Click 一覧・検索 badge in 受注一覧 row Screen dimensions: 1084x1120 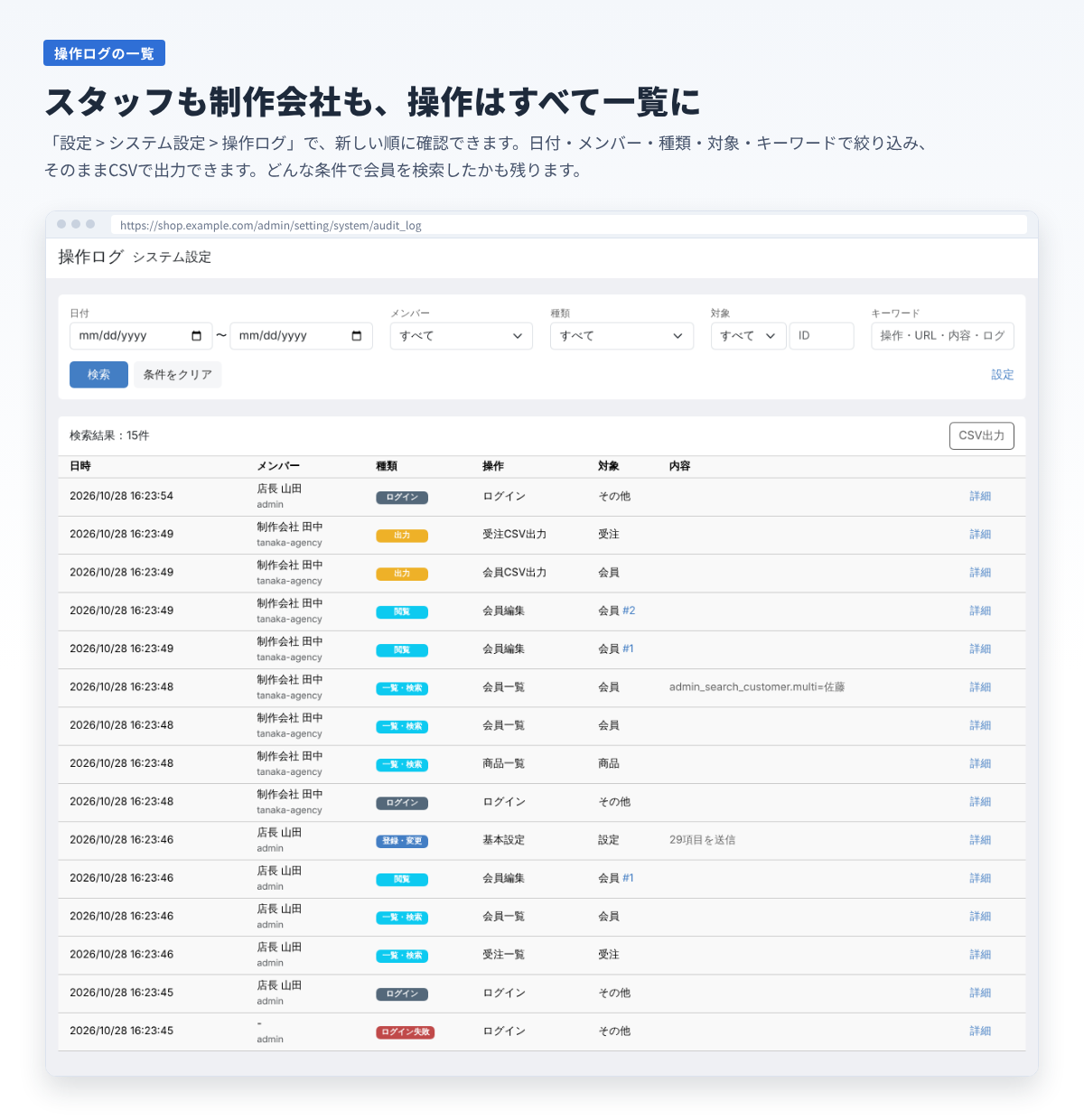[x=402, y=956]
